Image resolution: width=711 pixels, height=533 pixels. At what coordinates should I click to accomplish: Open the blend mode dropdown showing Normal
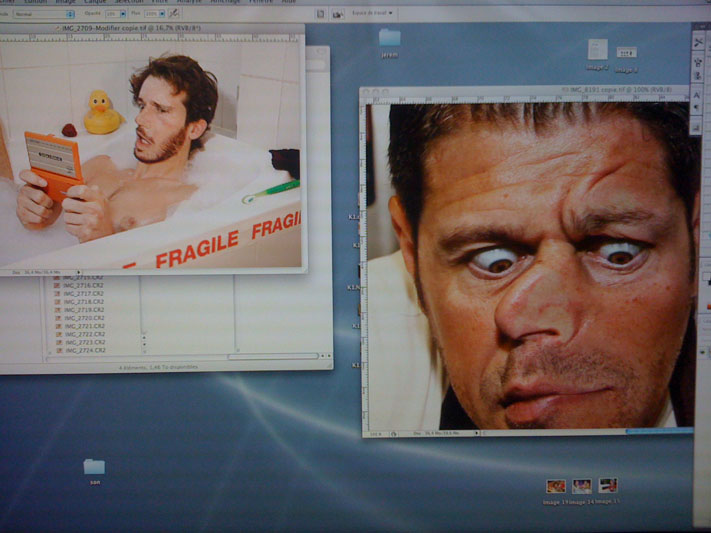pyautogui.click(x=44, y=14)
